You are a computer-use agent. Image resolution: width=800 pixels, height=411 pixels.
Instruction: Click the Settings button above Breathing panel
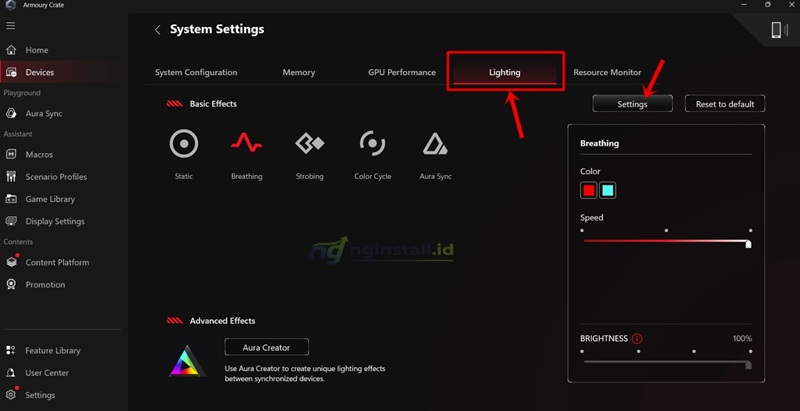click(x=632, y=104)
